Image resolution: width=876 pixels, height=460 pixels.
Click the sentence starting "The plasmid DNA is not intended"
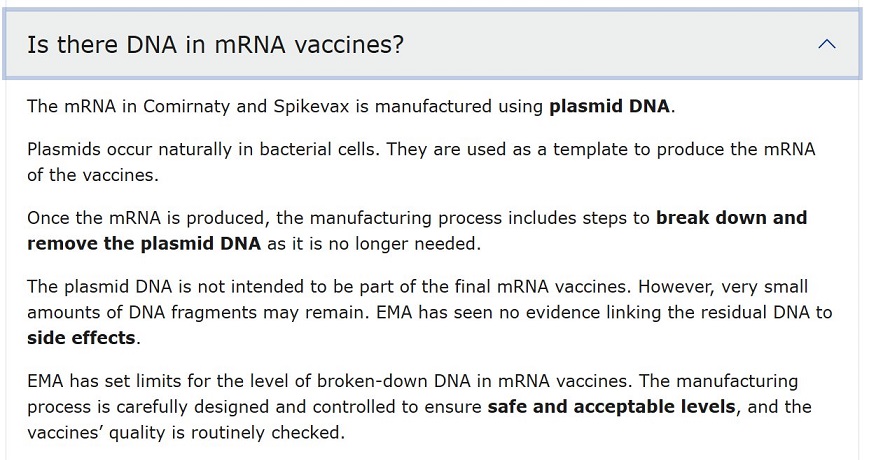point(330,287)
